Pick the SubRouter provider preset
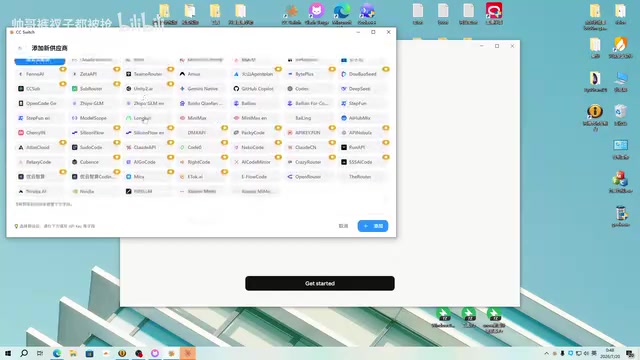 point(94,89)
